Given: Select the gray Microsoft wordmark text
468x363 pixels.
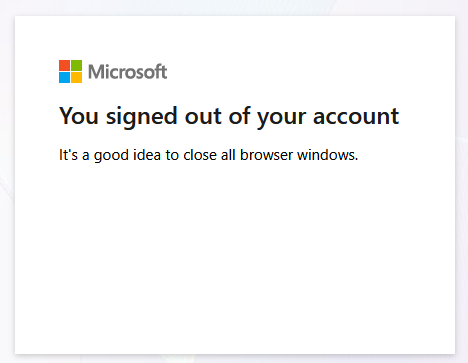Looking at the screenshot, I should tap(128, 72).
